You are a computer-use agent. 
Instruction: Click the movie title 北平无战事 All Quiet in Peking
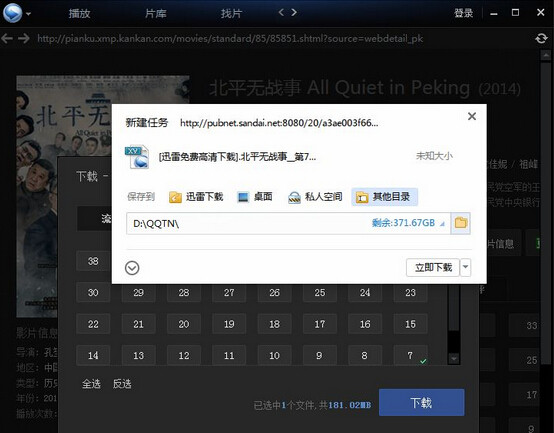[x=339, y=88]
